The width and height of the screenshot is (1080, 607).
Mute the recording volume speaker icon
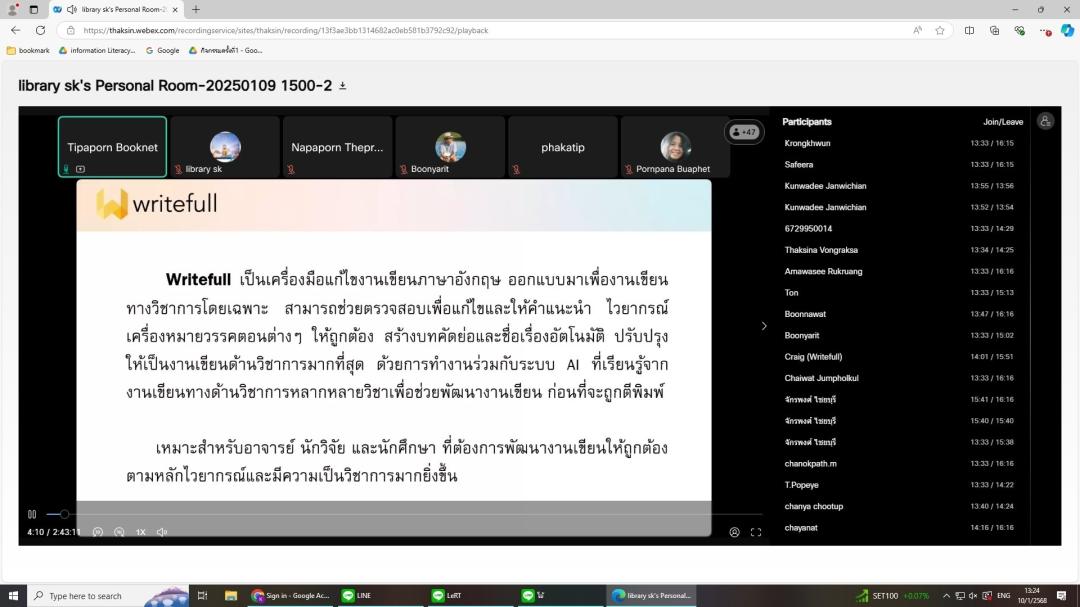(x=162, y=532)
